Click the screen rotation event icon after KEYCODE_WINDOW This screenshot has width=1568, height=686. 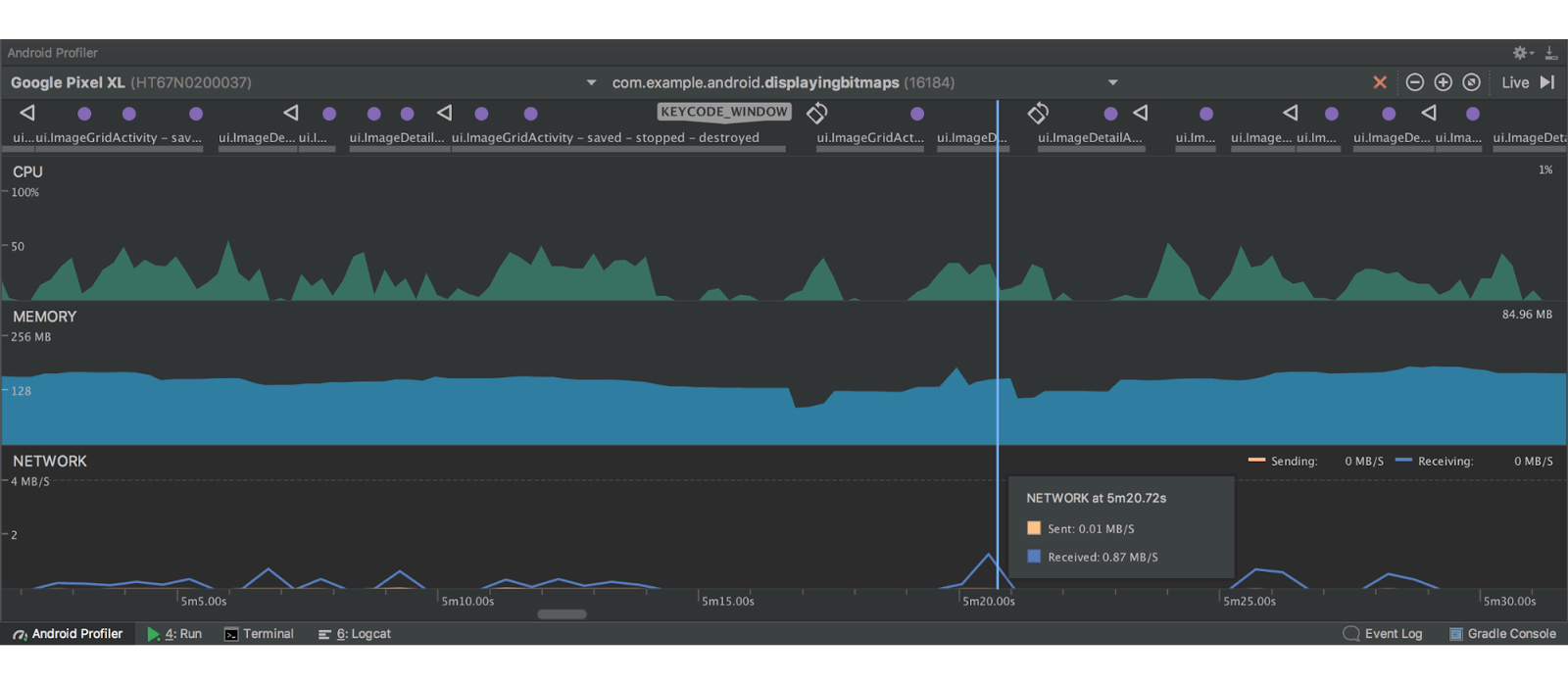tap(816, 114)
